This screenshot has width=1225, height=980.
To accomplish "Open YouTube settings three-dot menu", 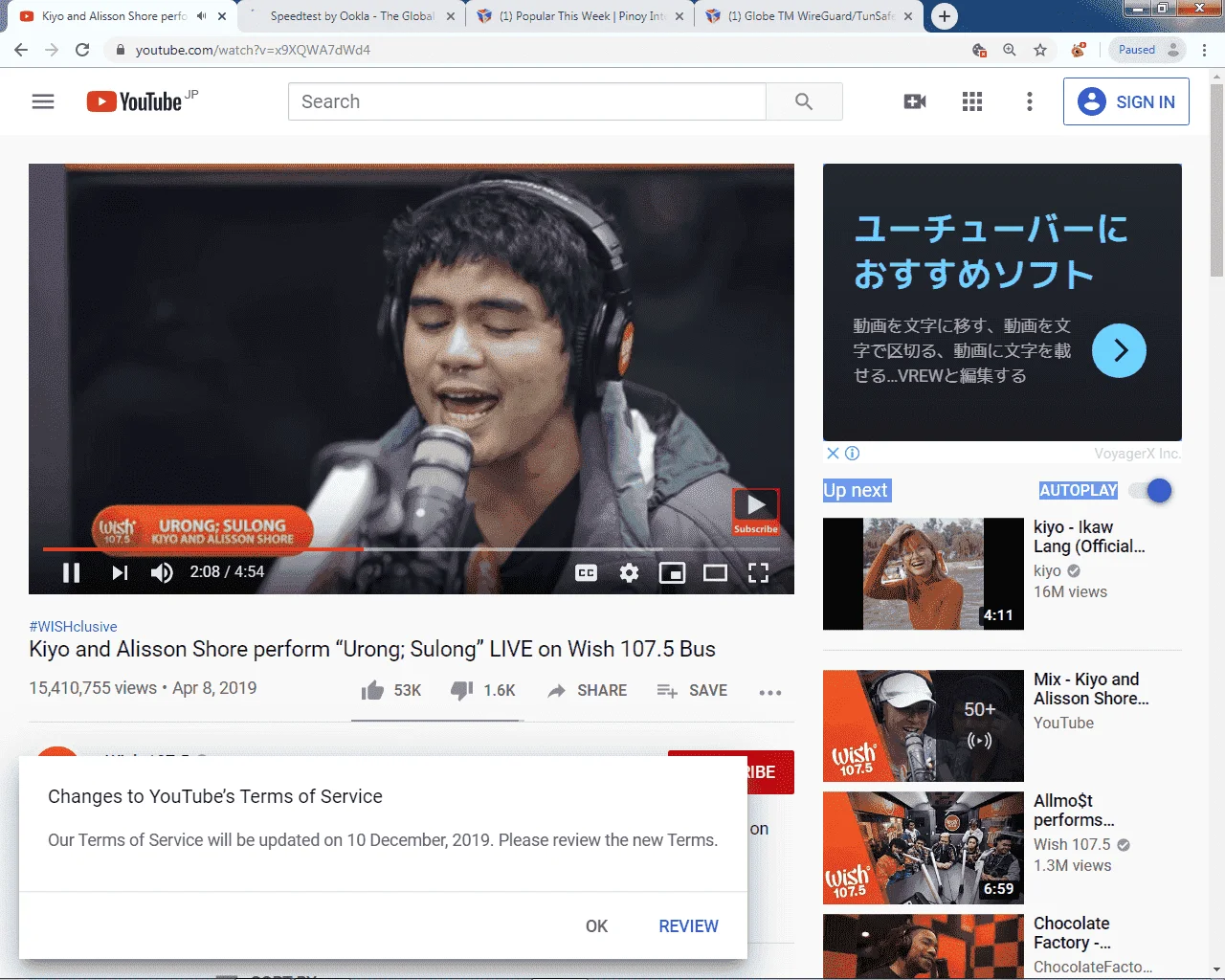I will (1030, 101).
